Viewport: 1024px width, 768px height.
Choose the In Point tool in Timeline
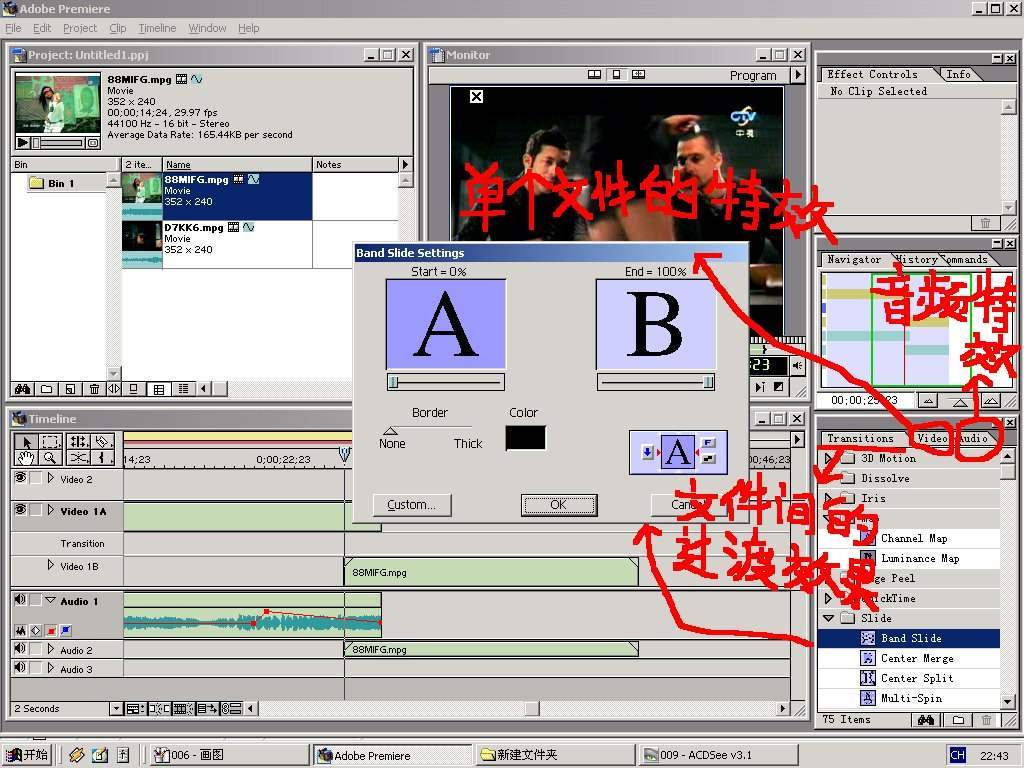point(103,458)
